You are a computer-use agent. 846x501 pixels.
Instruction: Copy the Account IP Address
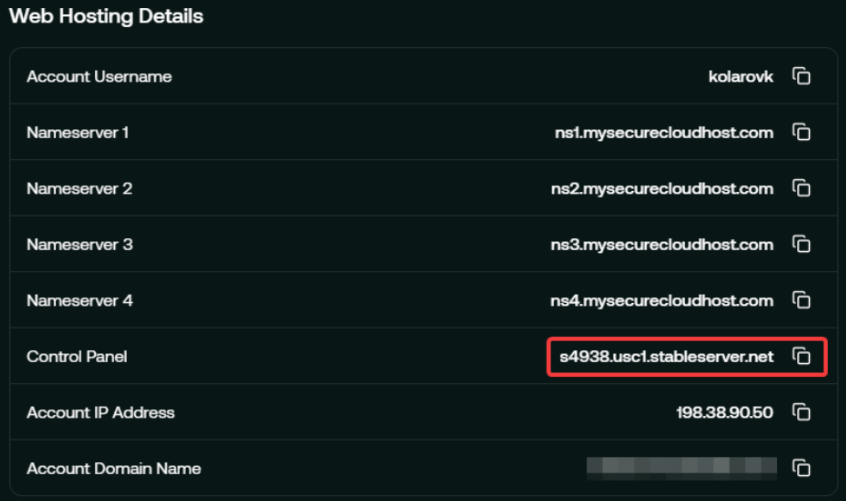[801, 412]
